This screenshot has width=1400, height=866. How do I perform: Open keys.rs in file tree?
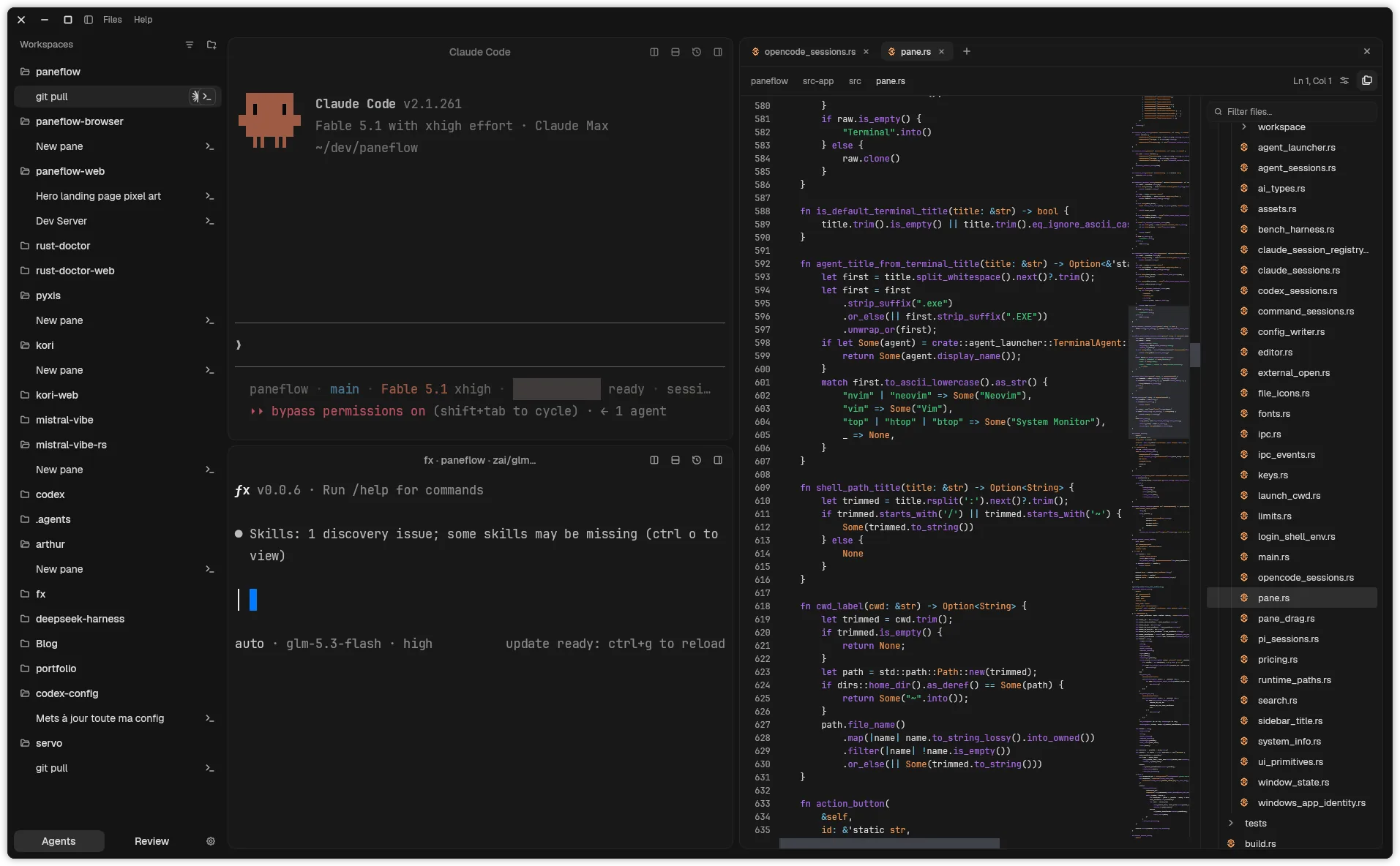tap(1273, 475)
